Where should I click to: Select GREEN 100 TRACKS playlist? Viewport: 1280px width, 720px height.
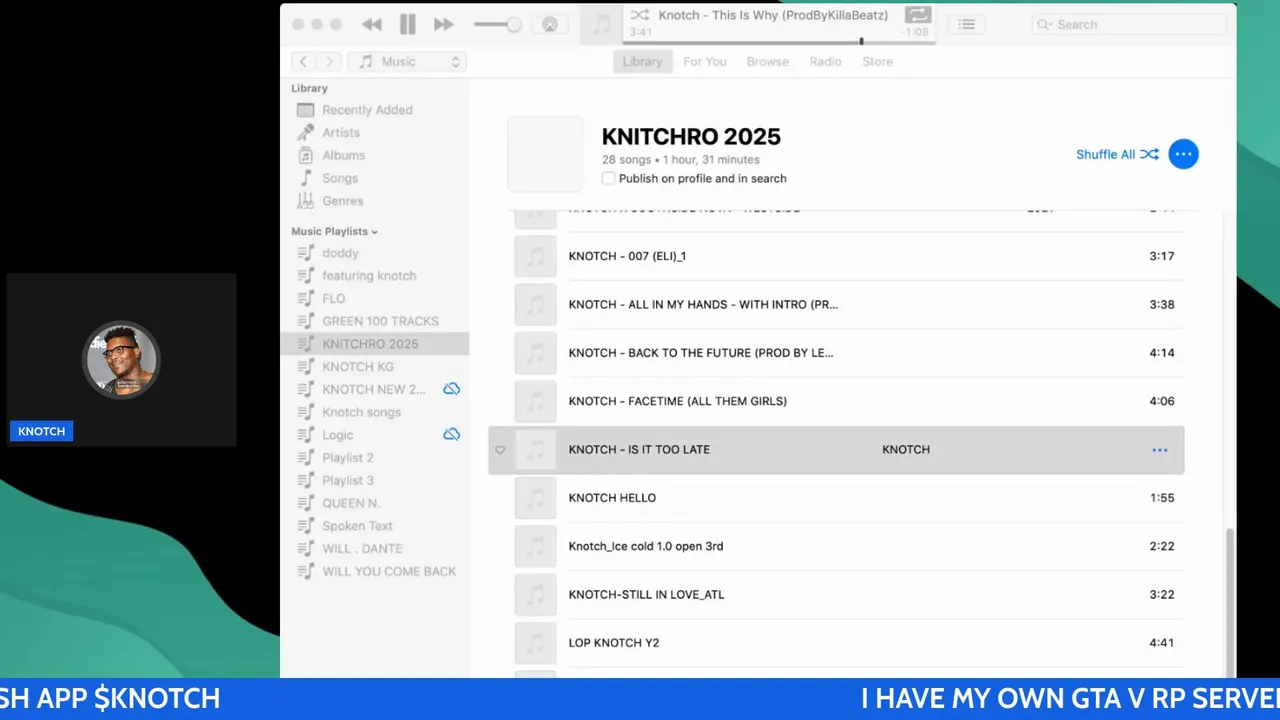[380, 321]
